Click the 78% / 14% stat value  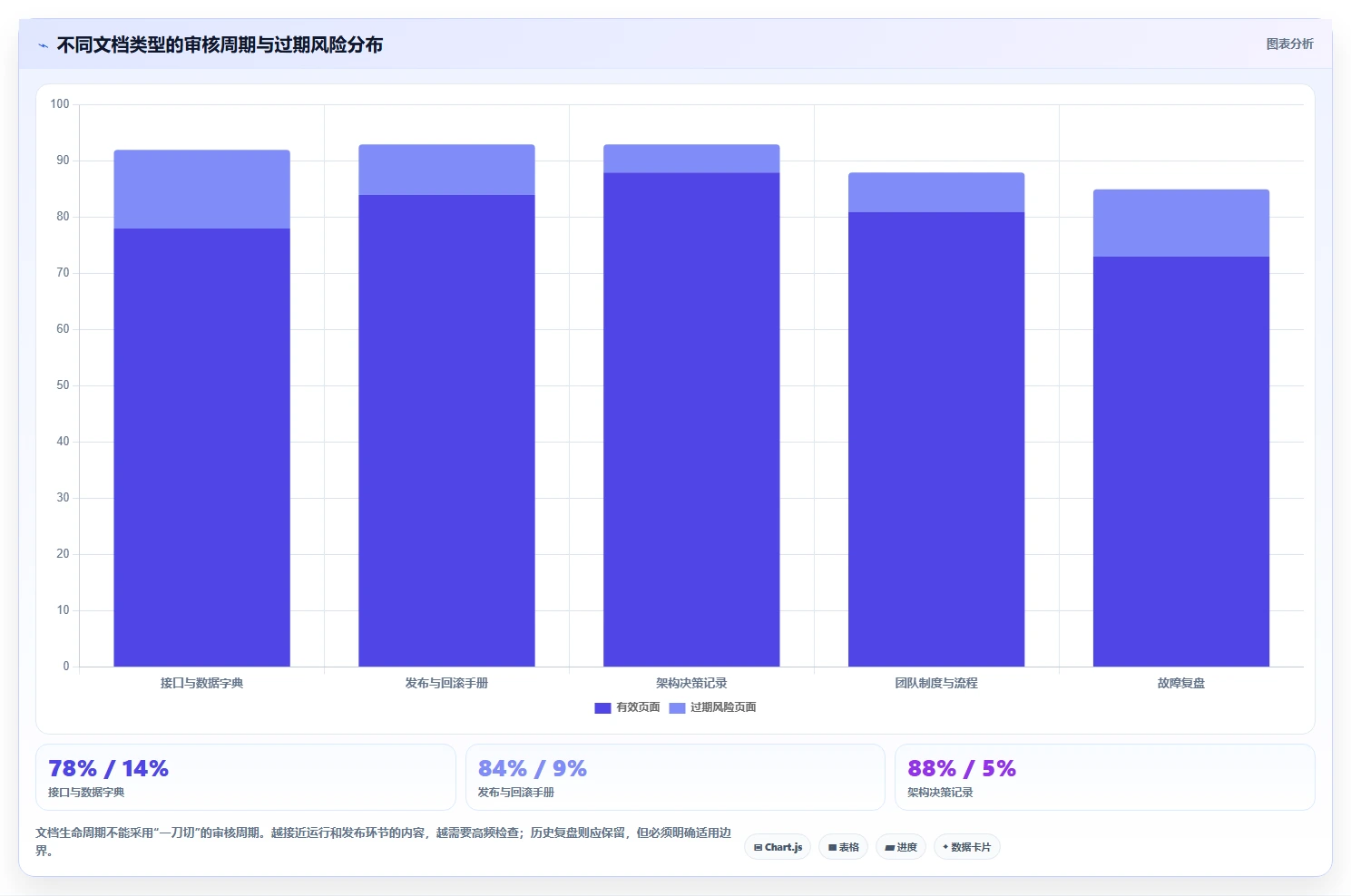point(108,769)
